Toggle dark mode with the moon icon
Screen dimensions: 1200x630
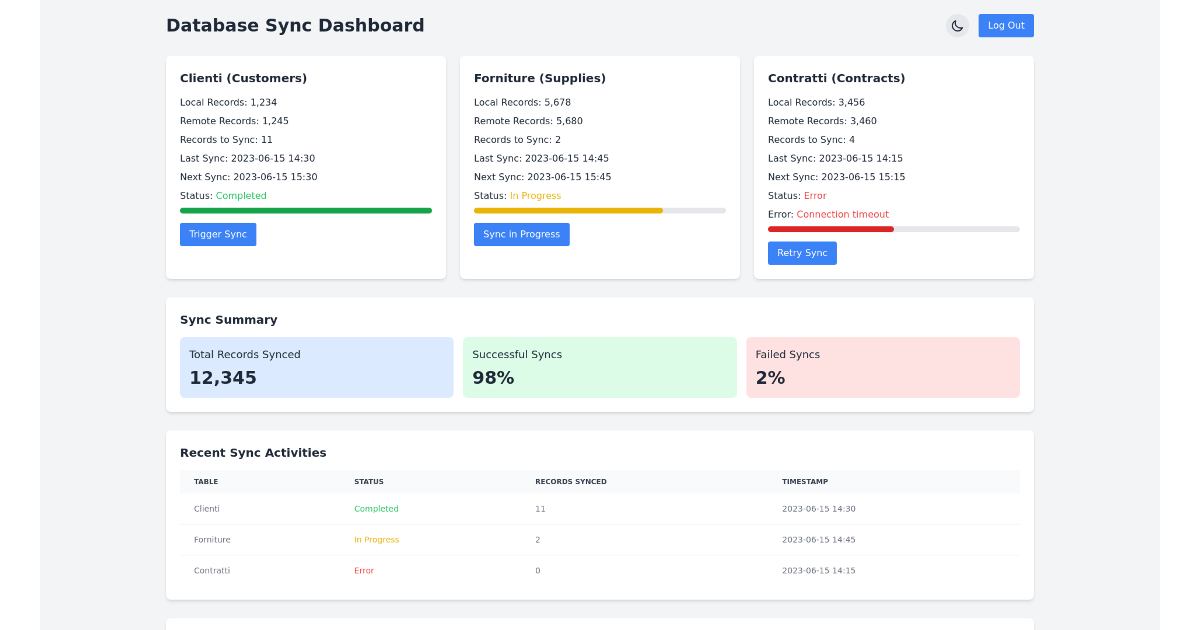[957, 25]
